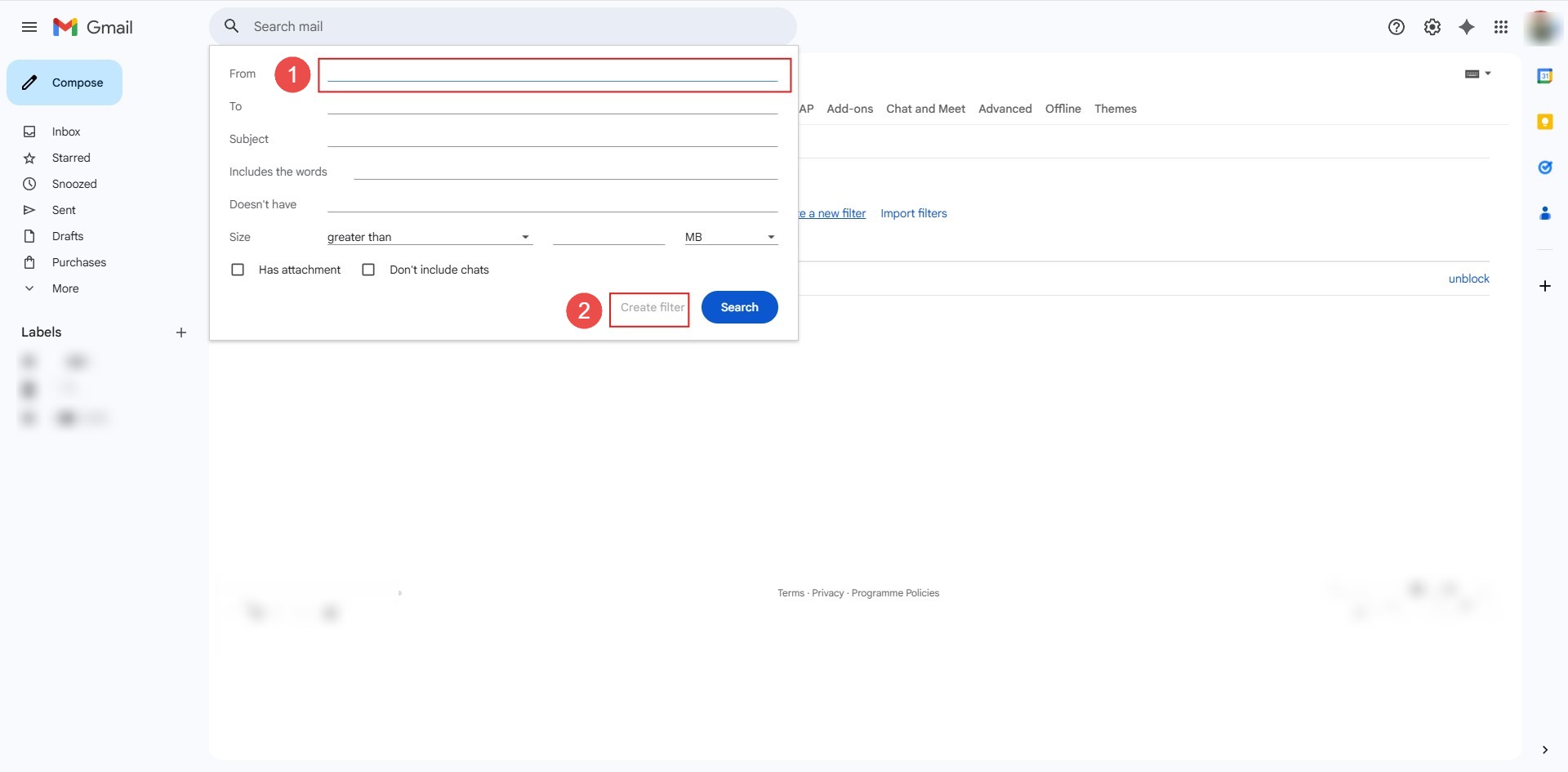Open the main menu hamburger icon
Viewport: 1568px width, 772px height.
29,27
